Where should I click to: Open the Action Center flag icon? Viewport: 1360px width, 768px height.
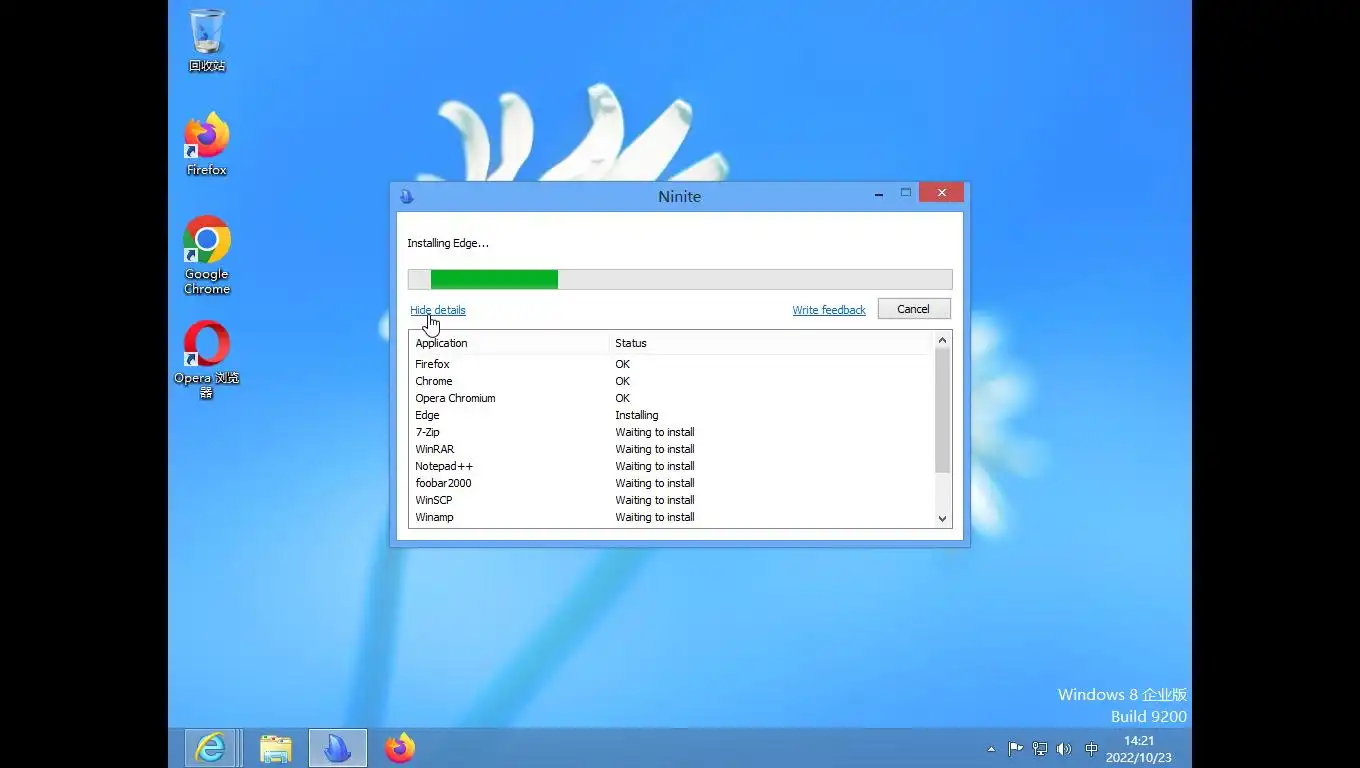tap(1015, 749)
